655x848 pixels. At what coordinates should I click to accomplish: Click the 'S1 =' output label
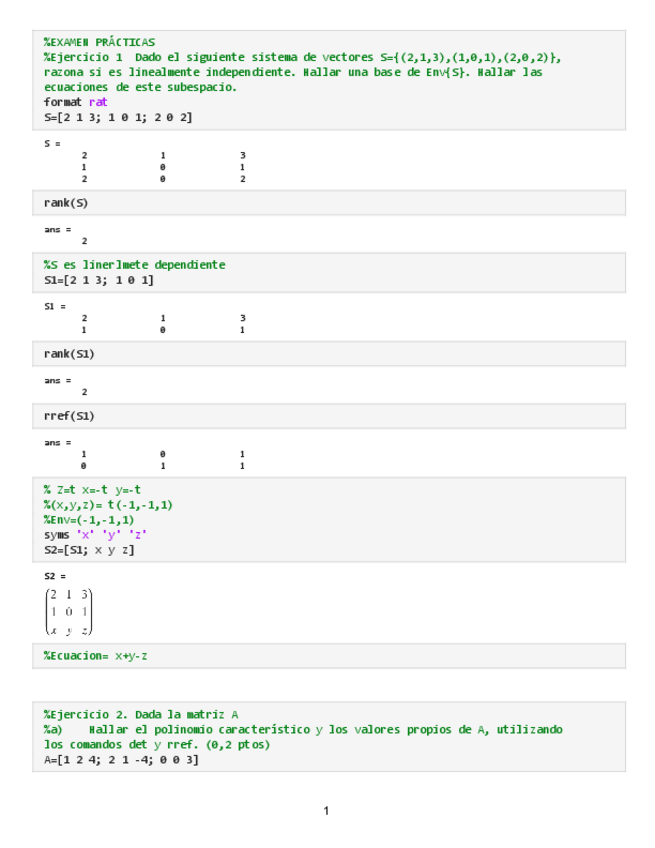coord(55,306)
